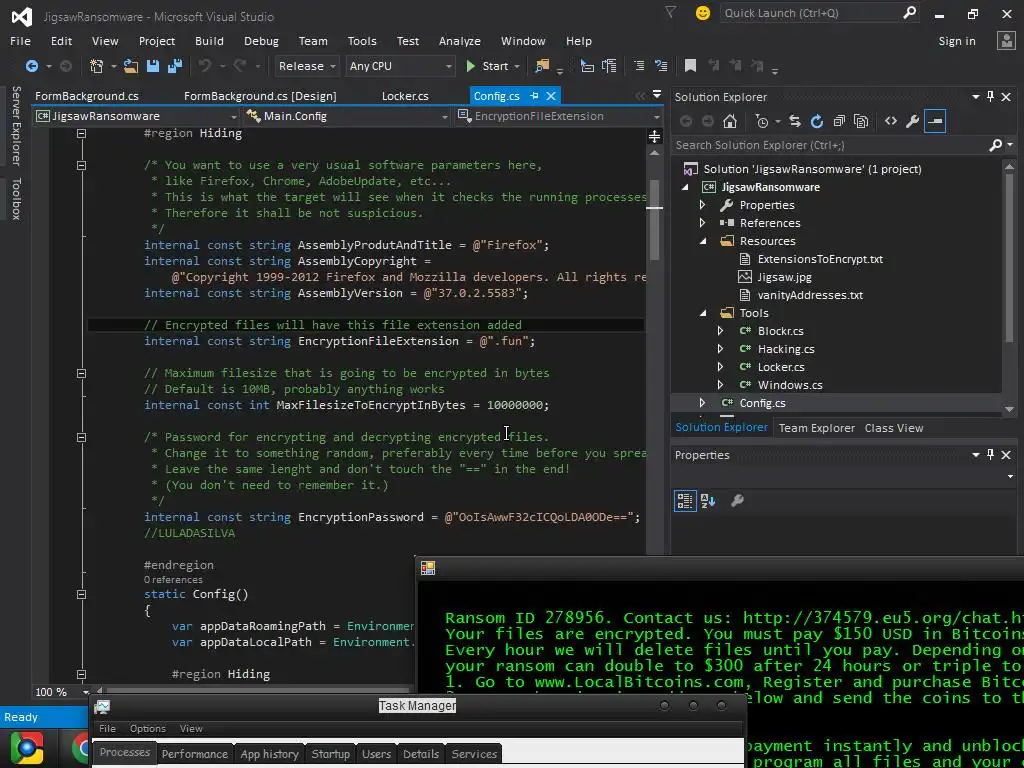Click the Search Solution Explorer input field

[x=831, y=145]
